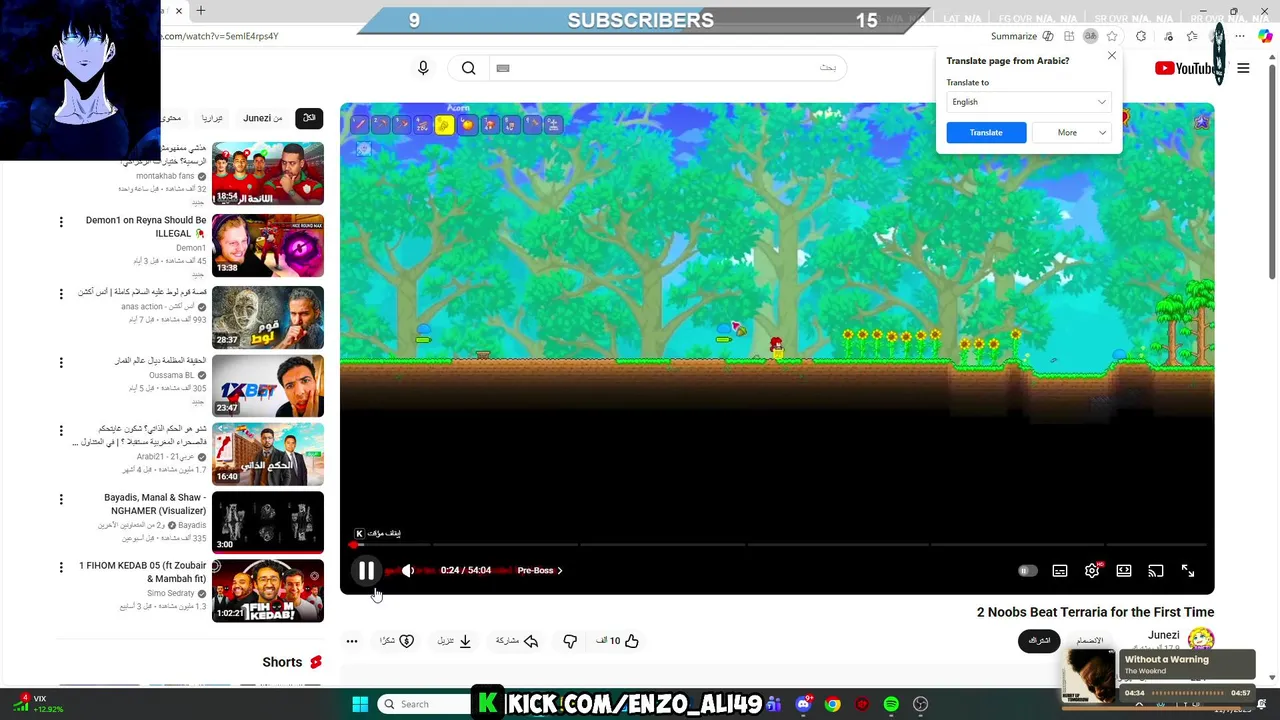Open the virtual keyboard icon in search

click(503, 68)
